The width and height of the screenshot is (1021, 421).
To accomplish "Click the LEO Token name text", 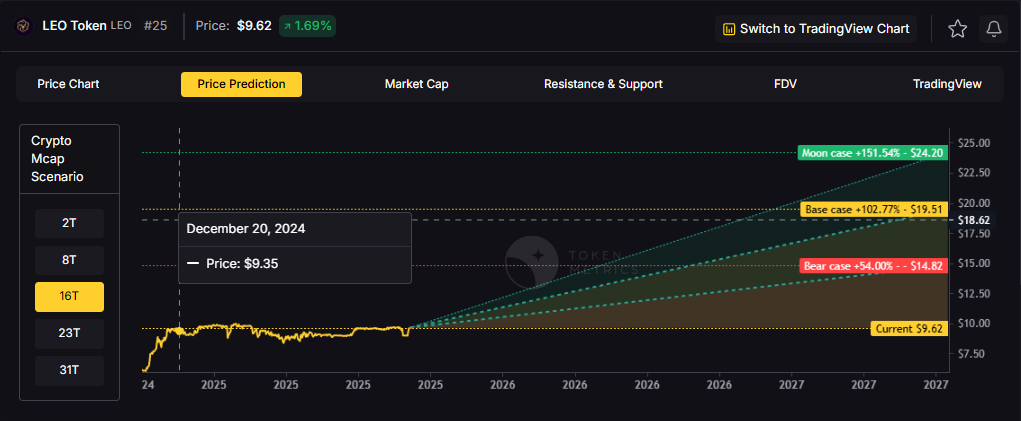I will click(x=74, y=26).
